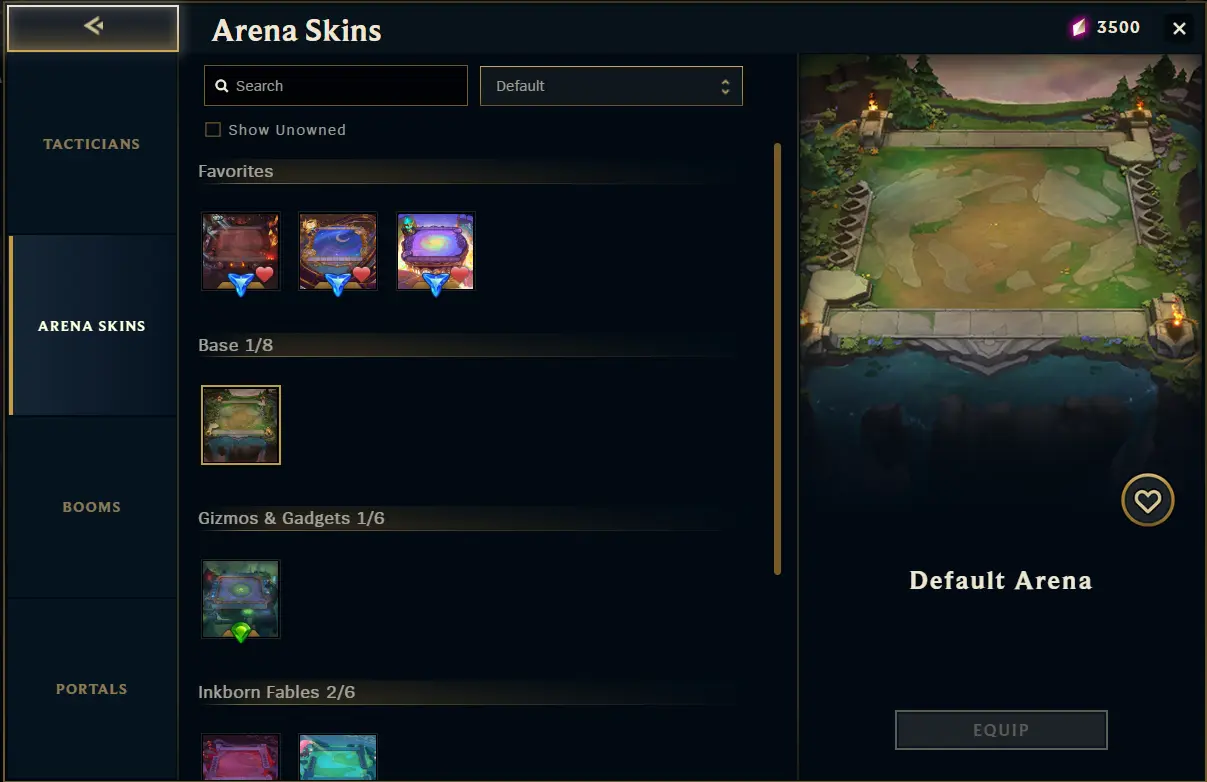Switch to the Booms tab
Viewport: 1207px width, 782px height.
92,507
